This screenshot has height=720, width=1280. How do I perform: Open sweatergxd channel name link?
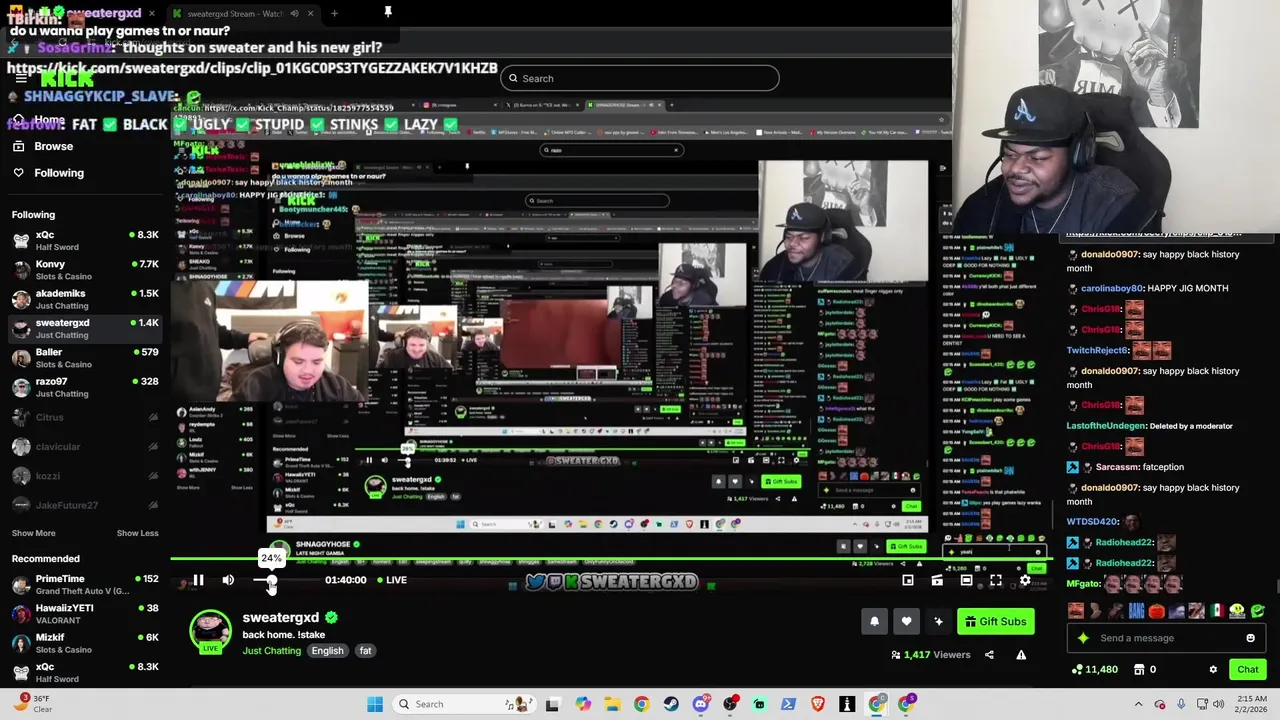[280, 618]
